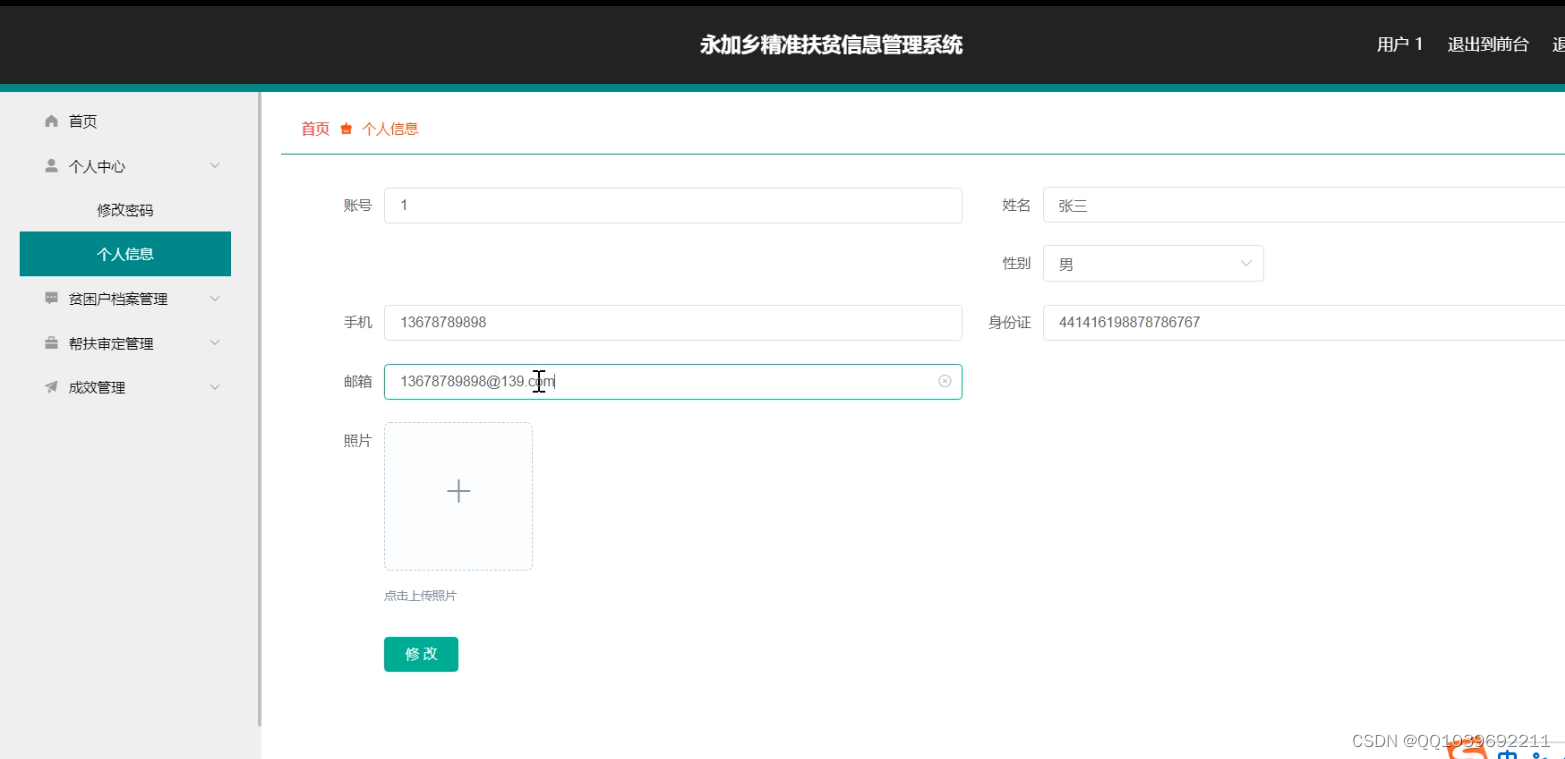Expand the 帮扶审定管理 chevron
Viewport: 1565px width, 759px height.
(x=214, y=343)
